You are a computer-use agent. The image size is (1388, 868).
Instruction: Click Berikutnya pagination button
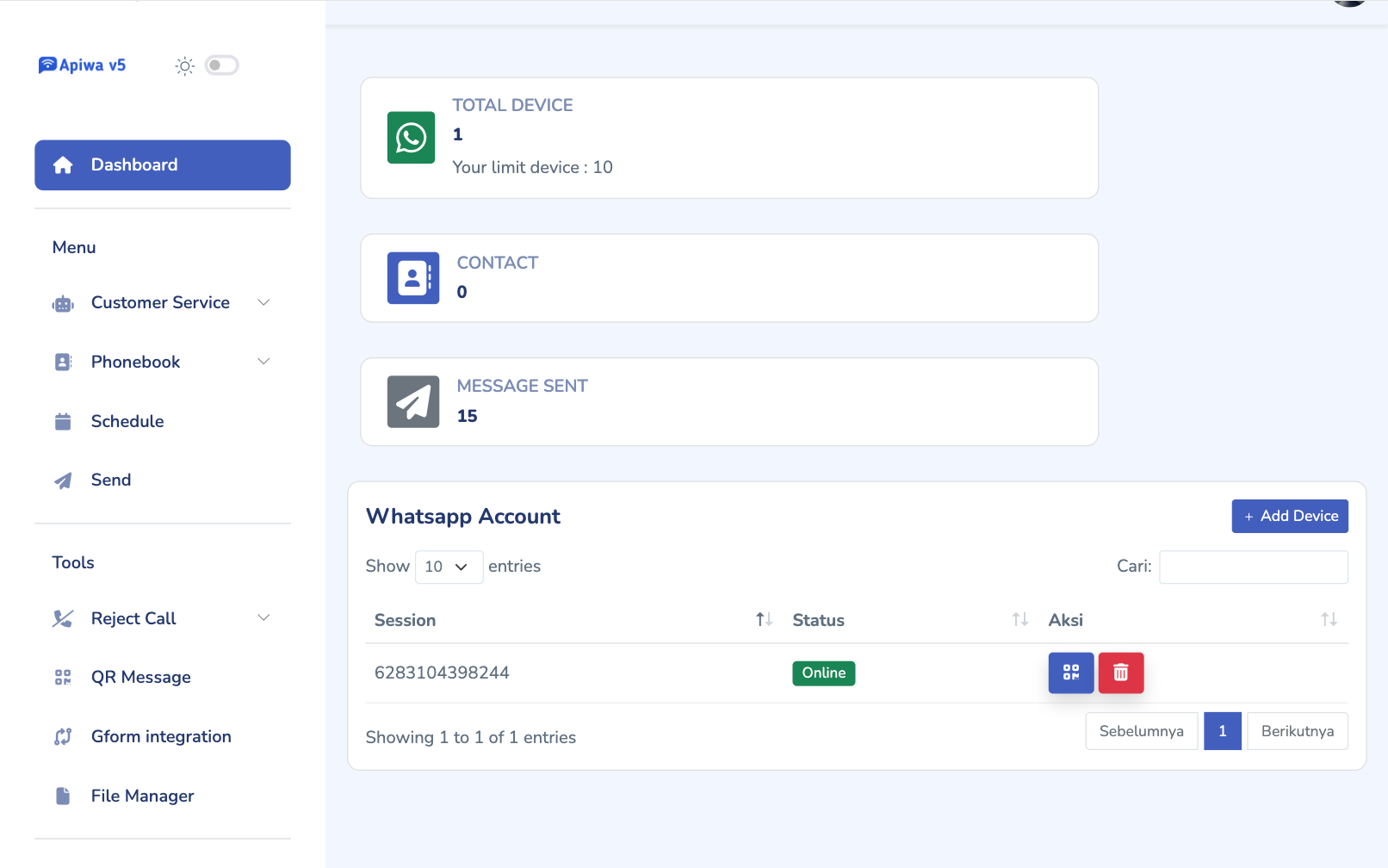(x=1297, y=731)
